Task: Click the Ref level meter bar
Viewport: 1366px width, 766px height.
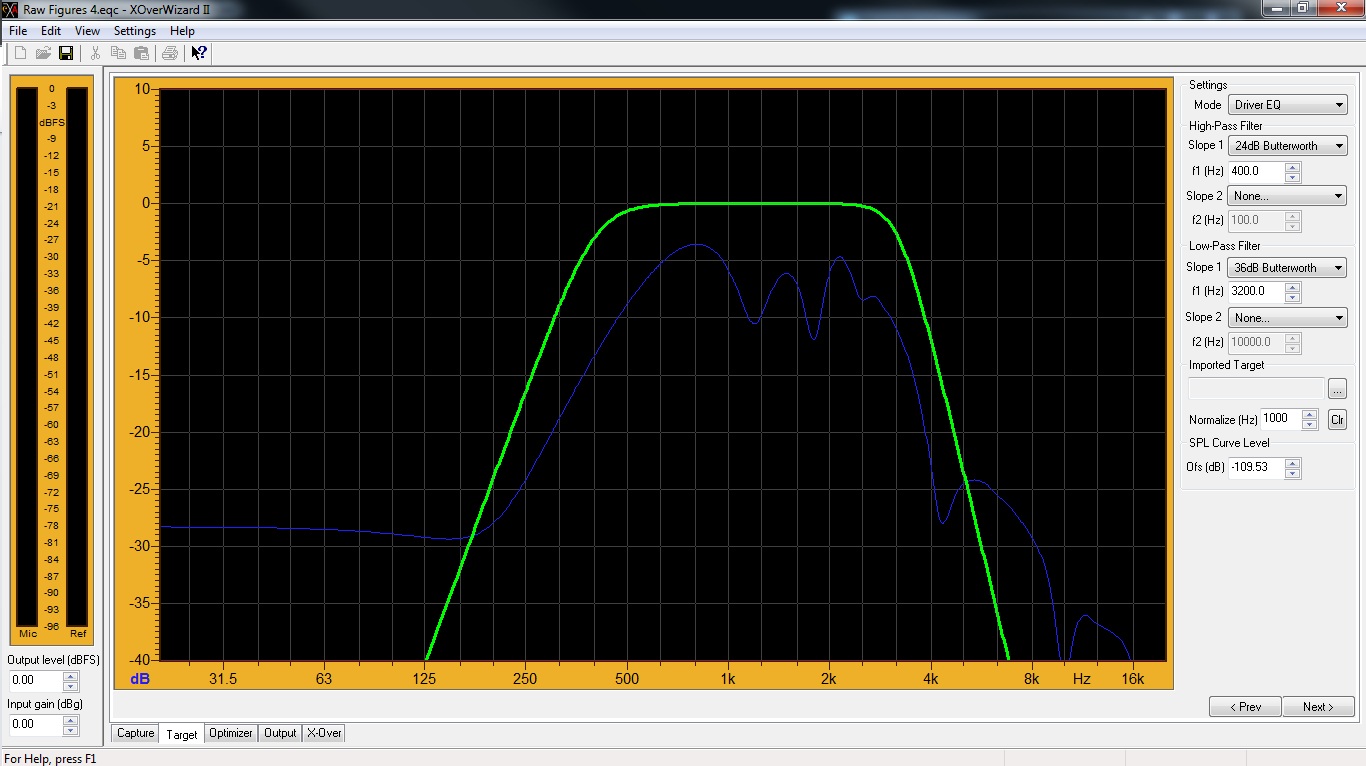Action: (77, 356)
